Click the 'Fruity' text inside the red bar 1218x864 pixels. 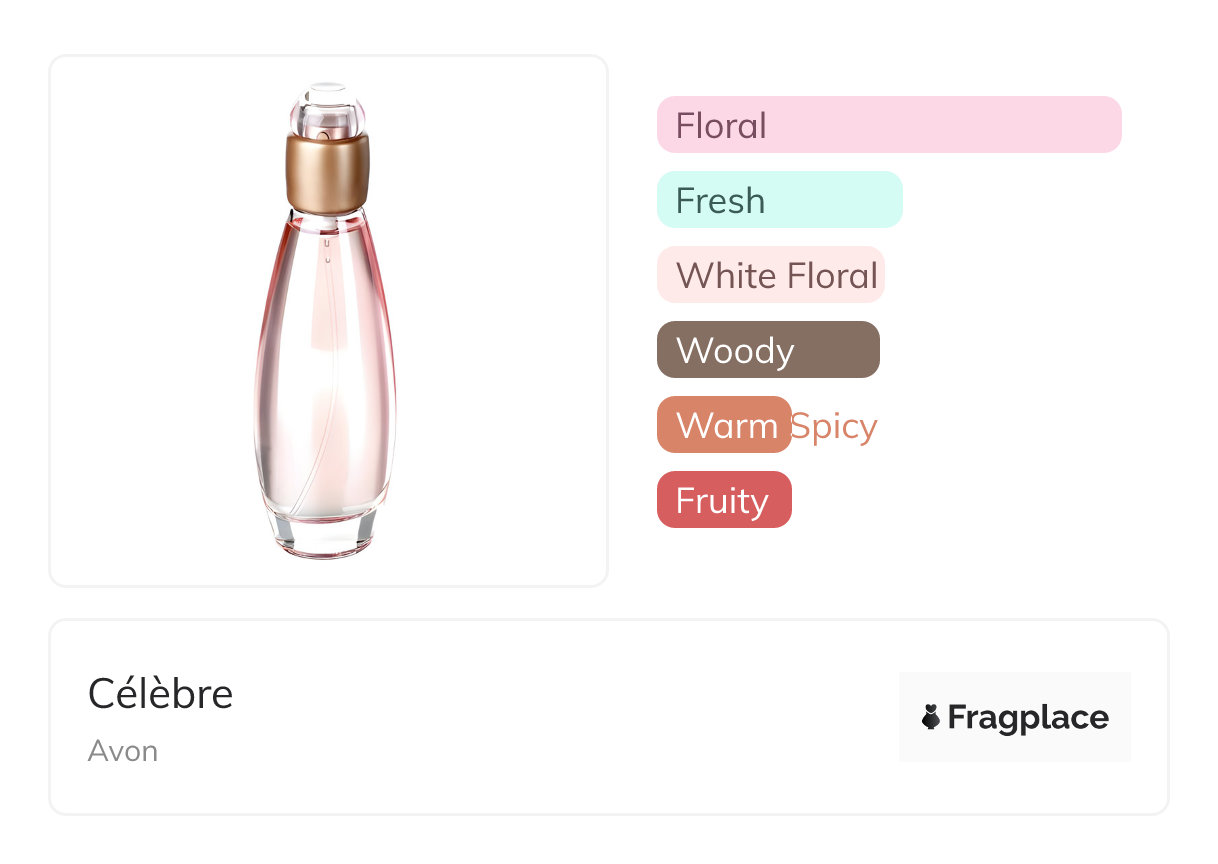tap(722, 501)
